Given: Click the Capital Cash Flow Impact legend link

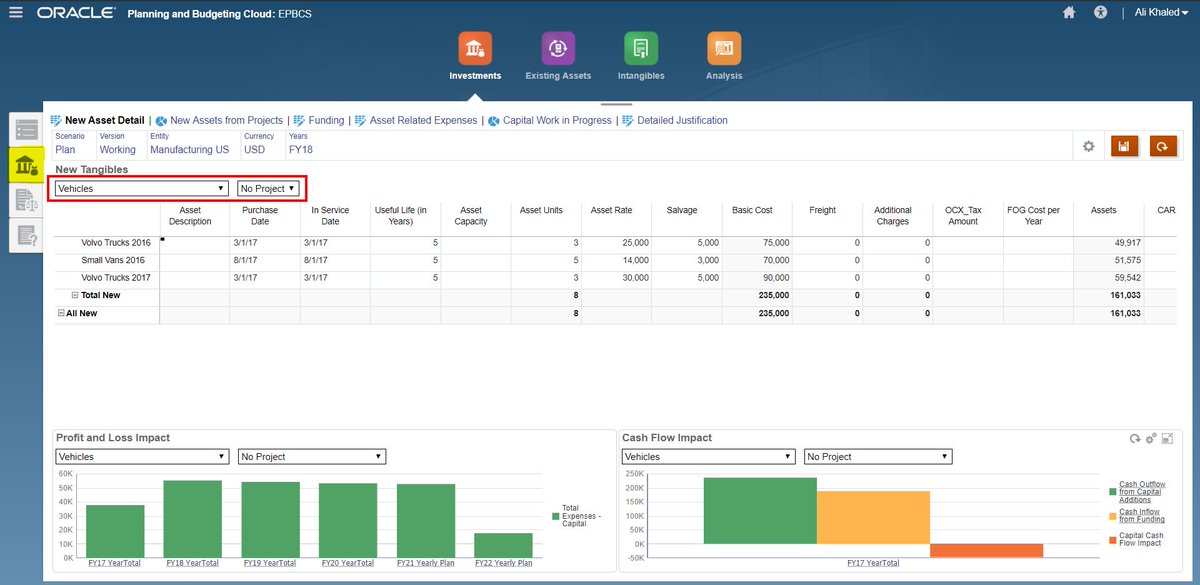Looking at the screenshot, I should click(x=1141, y=539).
